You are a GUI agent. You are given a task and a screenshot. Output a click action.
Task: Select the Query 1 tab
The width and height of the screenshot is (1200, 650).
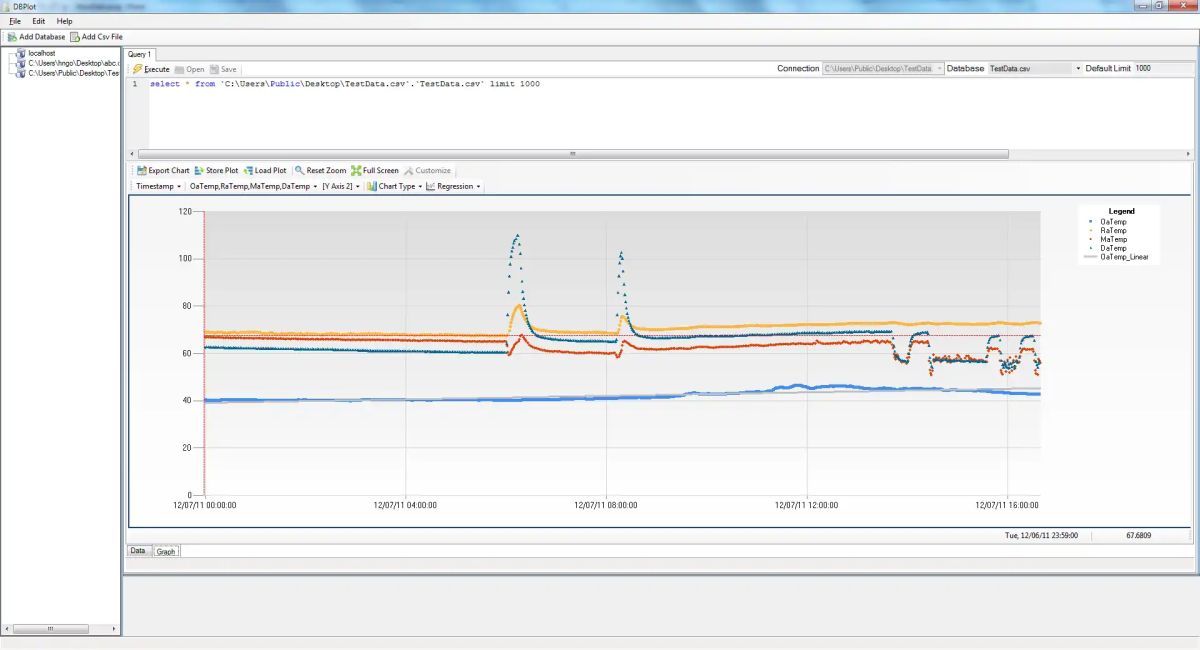[x=139, y=54]
